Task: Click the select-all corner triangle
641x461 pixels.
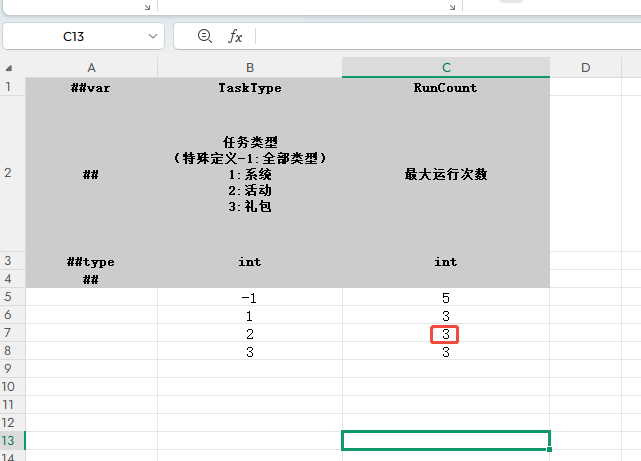Action: (x=11, y=68)
